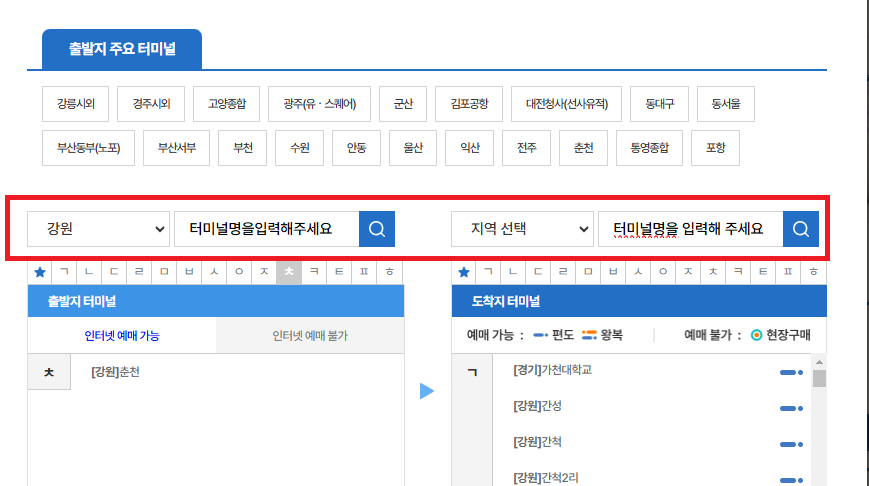Image resolution: width=869 pixels, height=486 pixels.
Task: Choose 울산 terminal button
Action: [x=413, y=148]
